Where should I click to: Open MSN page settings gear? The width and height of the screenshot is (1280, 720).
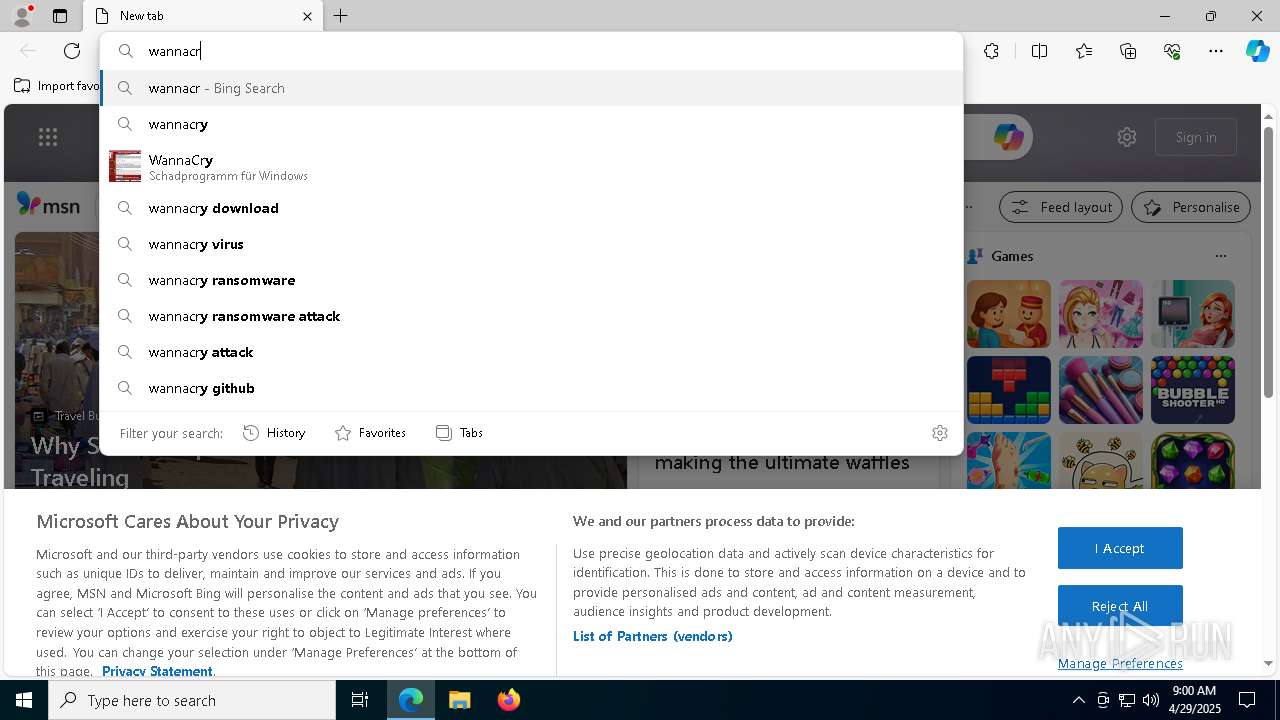pyautogui.click(x=1127, y=137)
